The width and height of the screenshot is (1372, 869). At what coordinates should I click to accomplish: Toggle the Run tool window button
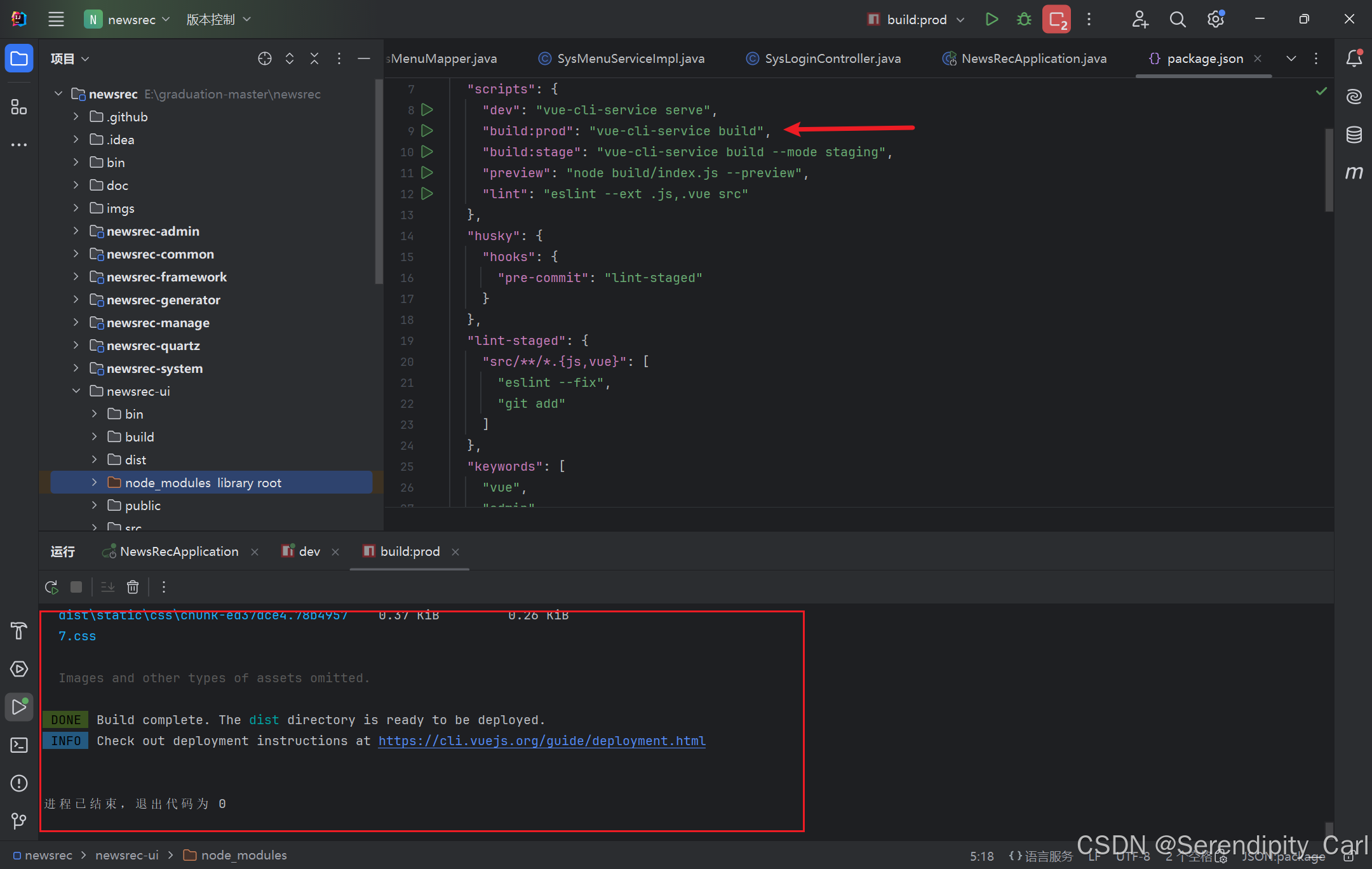point(19,707)
